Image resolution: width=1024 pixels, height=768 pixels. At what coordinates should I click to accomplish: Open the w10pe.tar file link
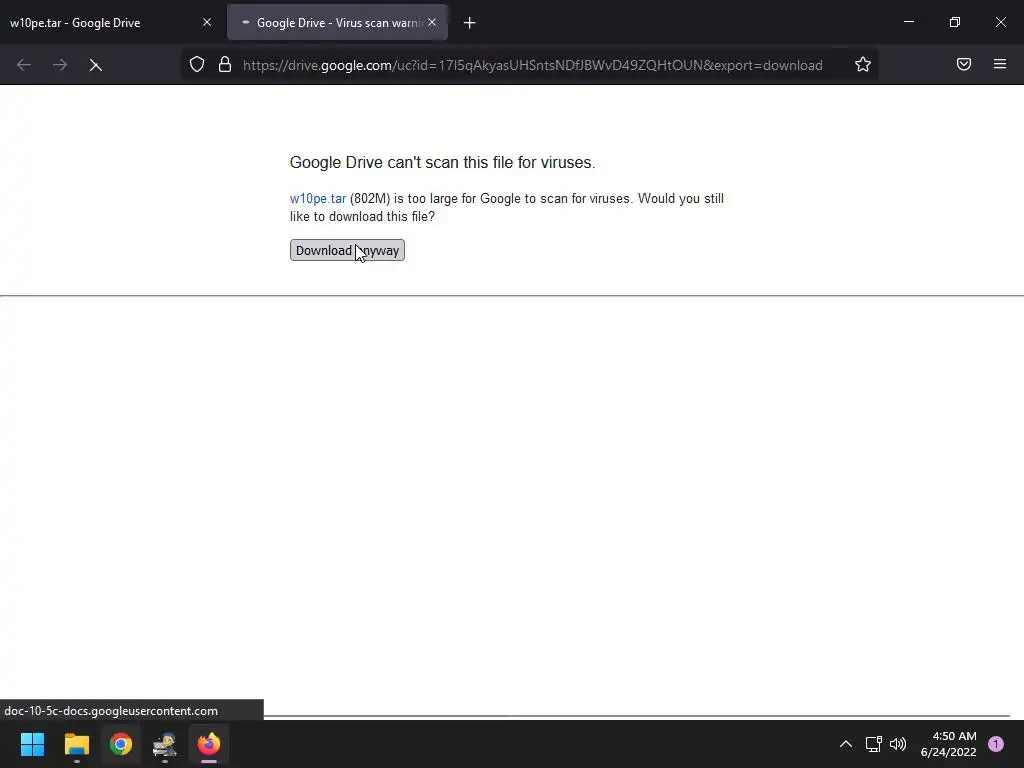317,199
